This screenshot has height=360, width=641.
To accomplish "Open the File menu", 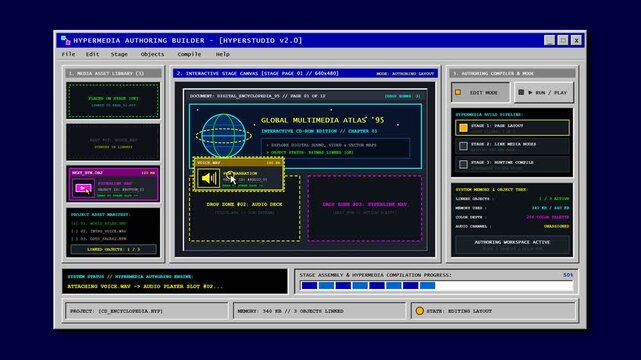I will point(68,54).
